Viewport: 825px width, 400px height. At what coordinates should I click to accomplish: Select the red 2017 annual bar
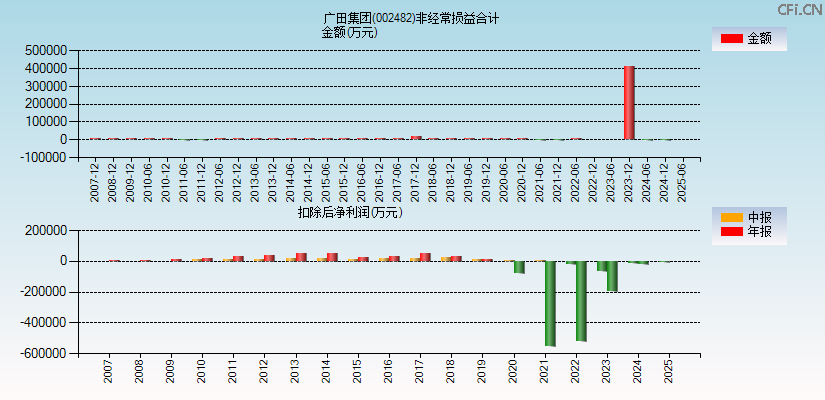point(426,257)
